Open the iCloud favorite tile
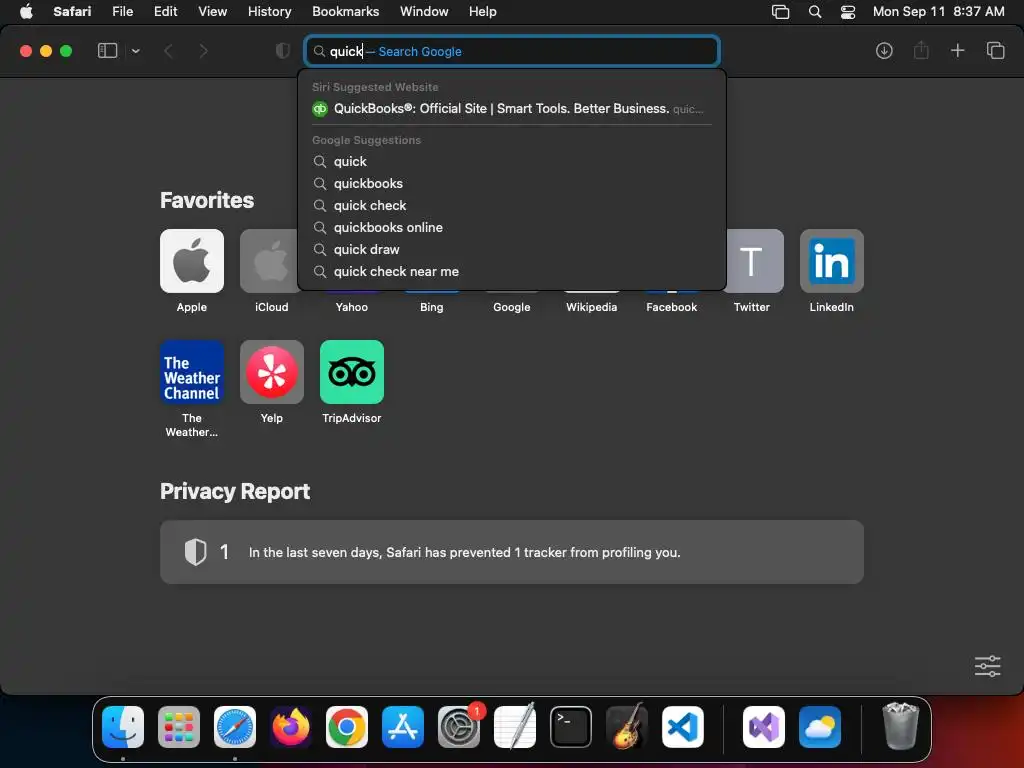The image size is (1024, 768). [x=271, y=261]
